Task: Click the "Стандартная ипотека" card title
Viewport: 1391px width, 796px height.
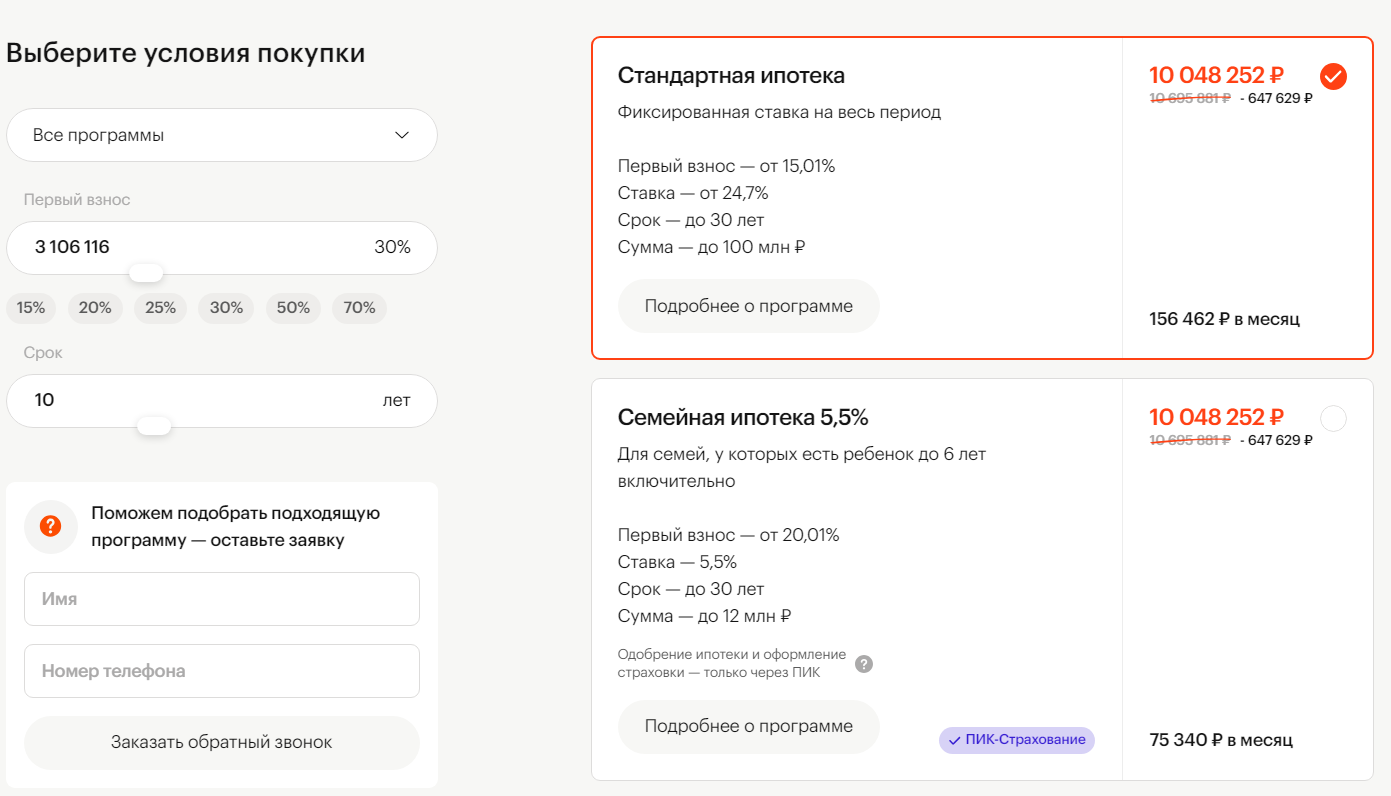Action: 731,76
